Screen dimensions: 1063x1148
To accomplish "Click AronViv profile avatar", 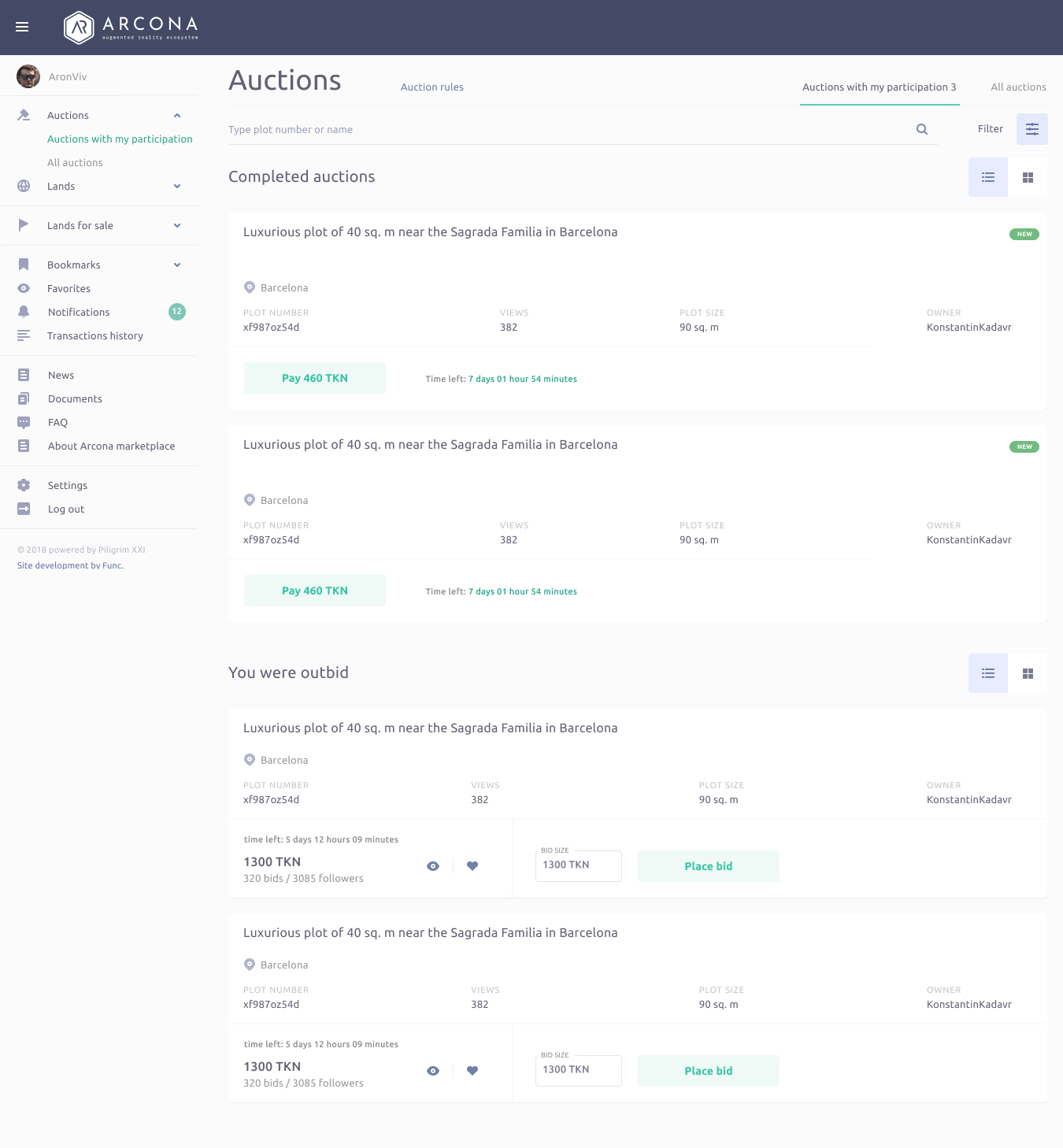I will click(x=28, y=76).
